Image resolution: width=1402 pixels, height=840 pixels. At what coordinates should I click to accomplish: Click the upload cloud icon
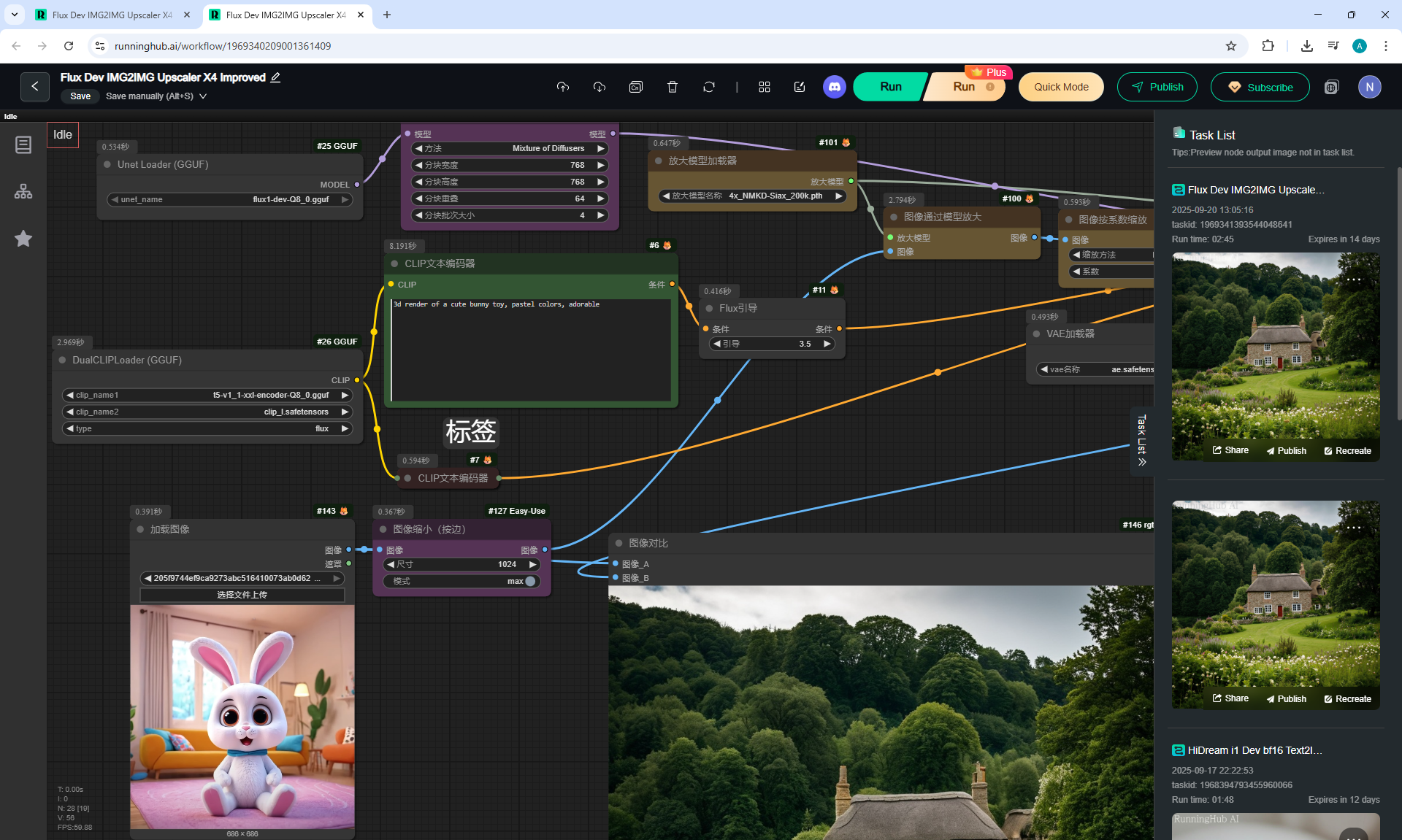pos(562,87)
